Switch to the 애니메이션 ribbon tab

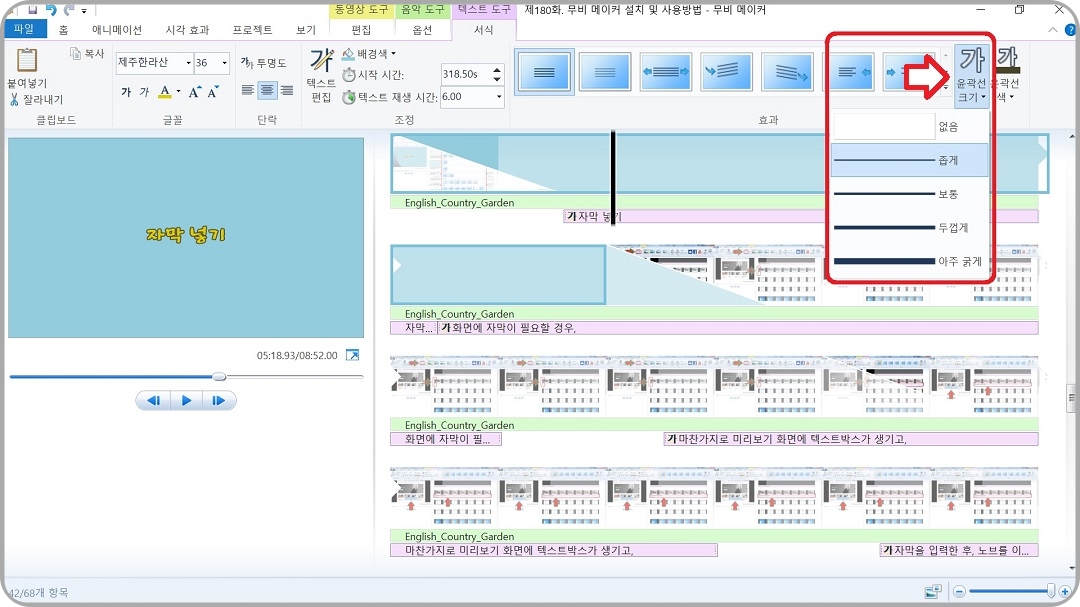tap(117, 30)
